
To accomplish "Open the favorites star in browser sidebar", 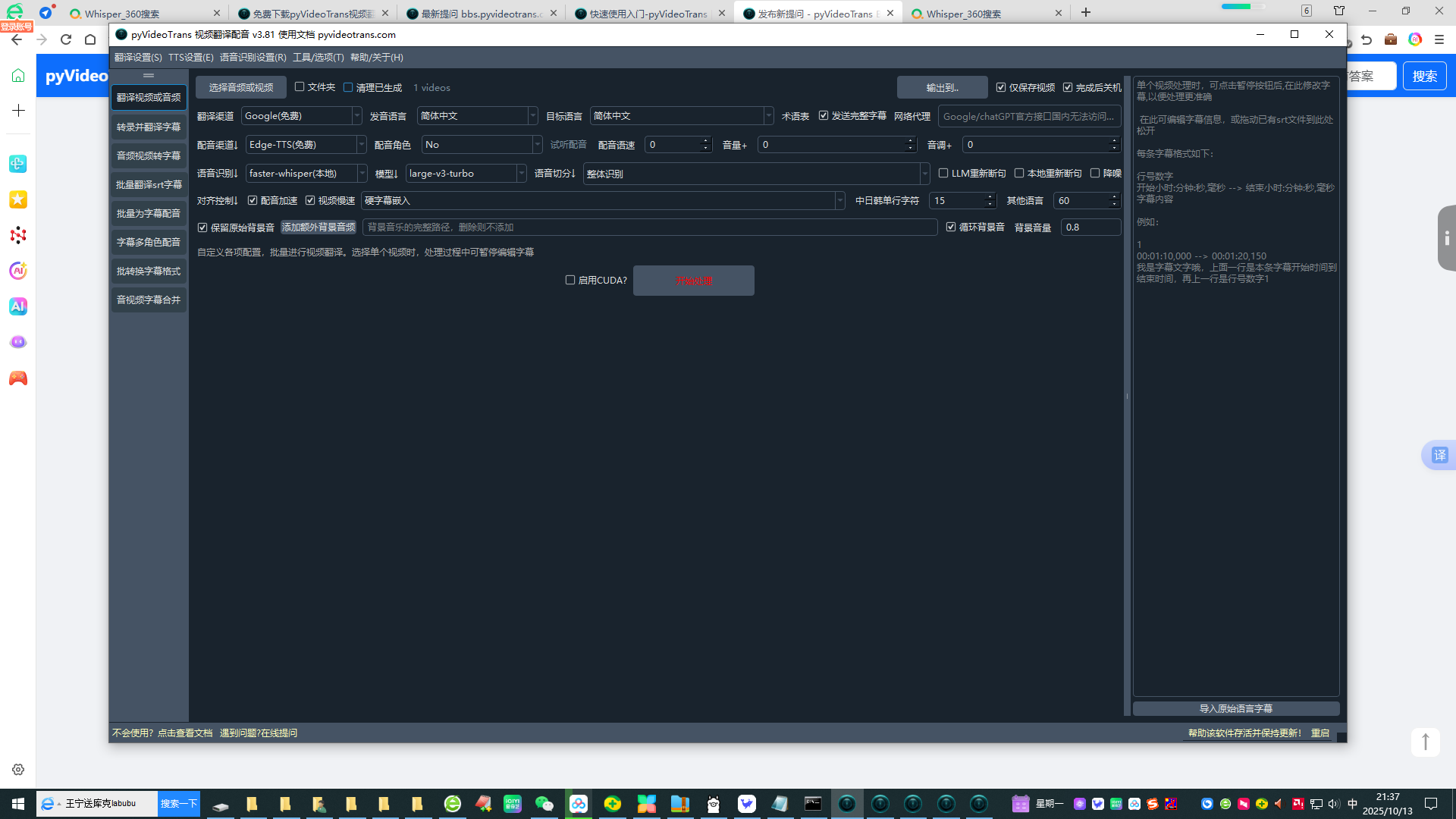I will (x=18, y=199).
